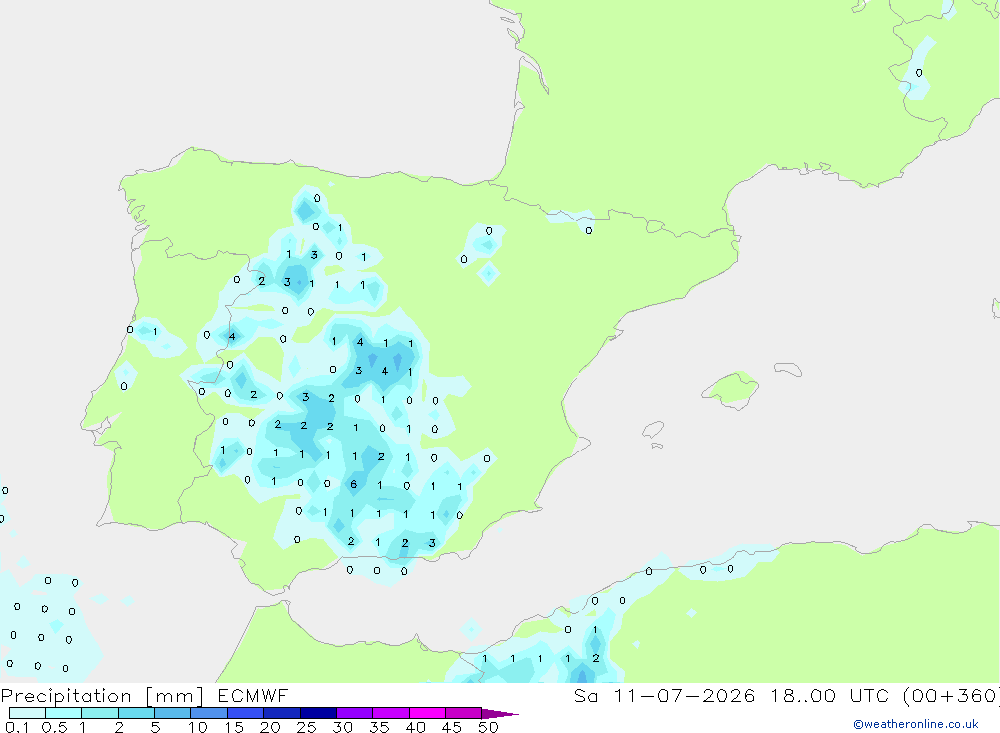Click the '6' precipitation value in southern Spain
This screenshot has height=733, width=1000.
pos(353,484)
